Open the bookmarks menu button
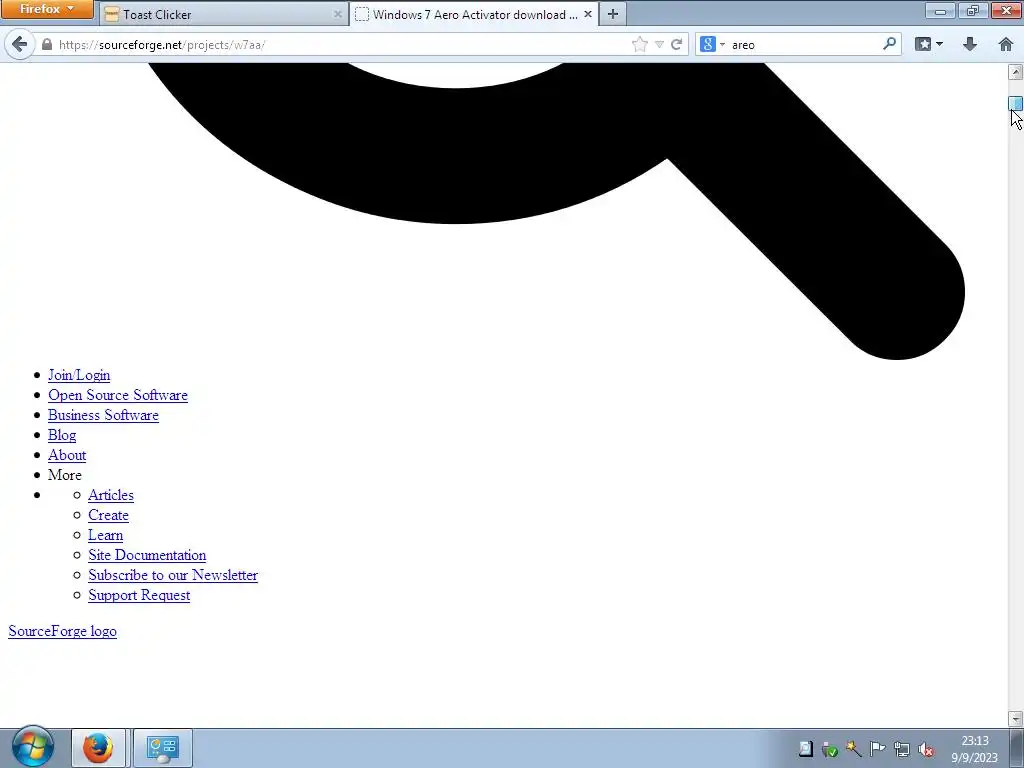This screenshot has width=1024, height=768. coord(929,44)
